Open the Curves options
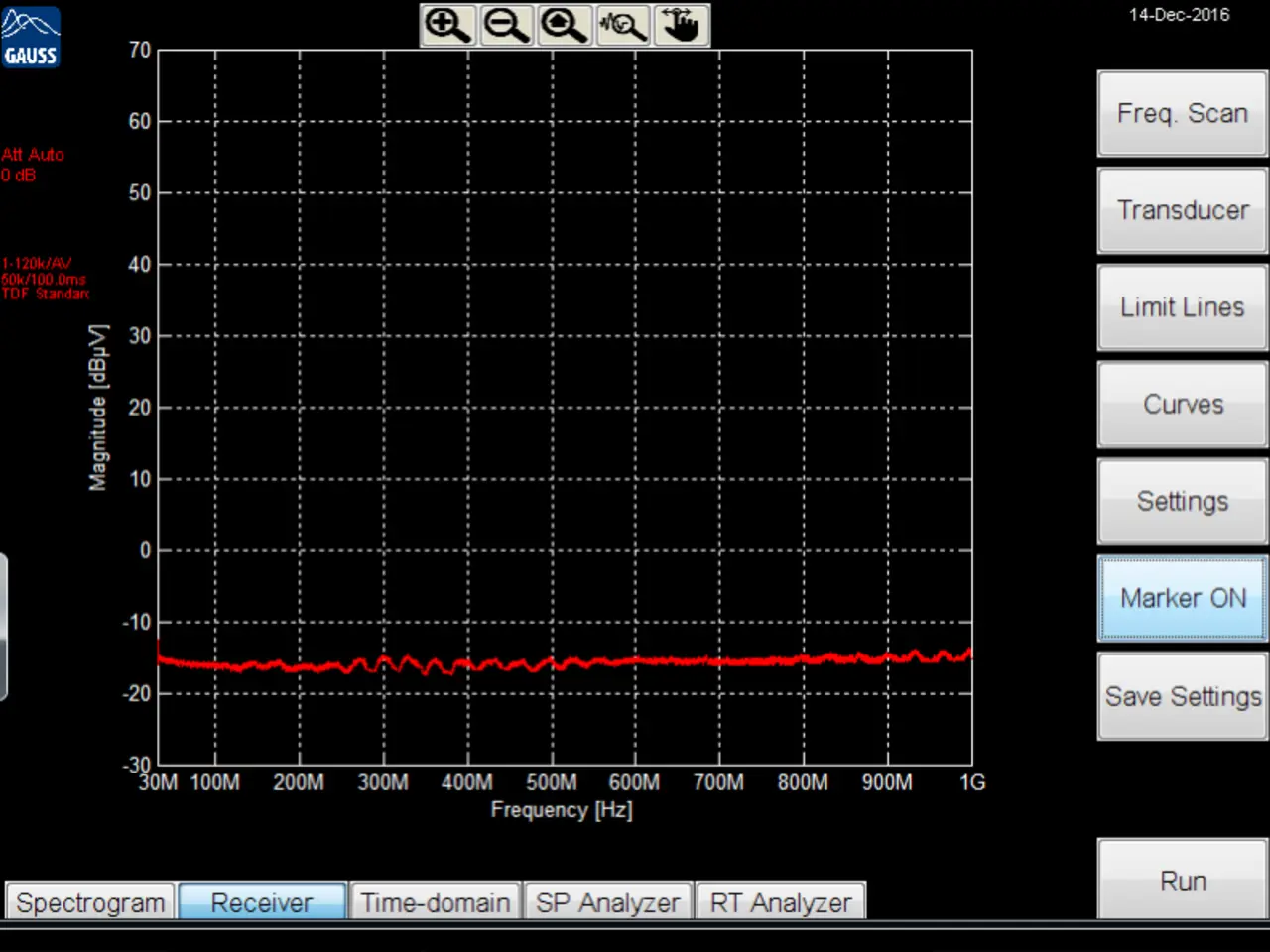The width and height of the screenshot is (1270, 952). pos(1182,405)
